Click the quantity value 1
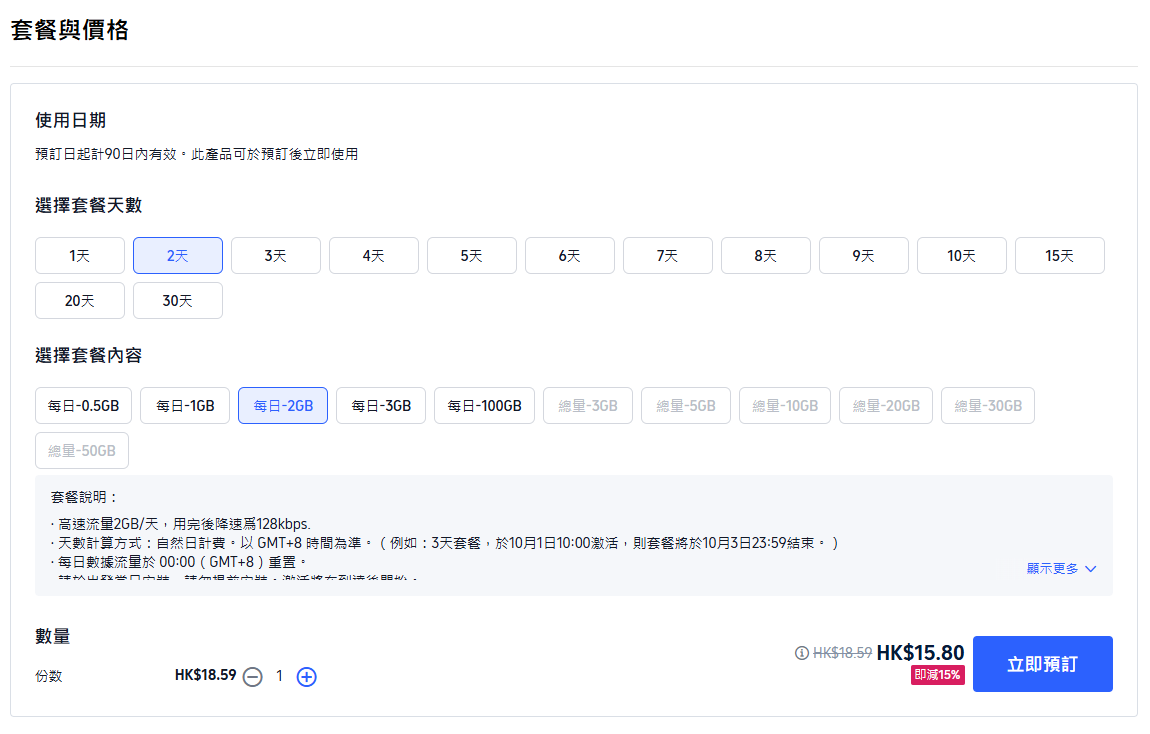The height and width of the screenshot is (734, 1150). click(279, 676)
